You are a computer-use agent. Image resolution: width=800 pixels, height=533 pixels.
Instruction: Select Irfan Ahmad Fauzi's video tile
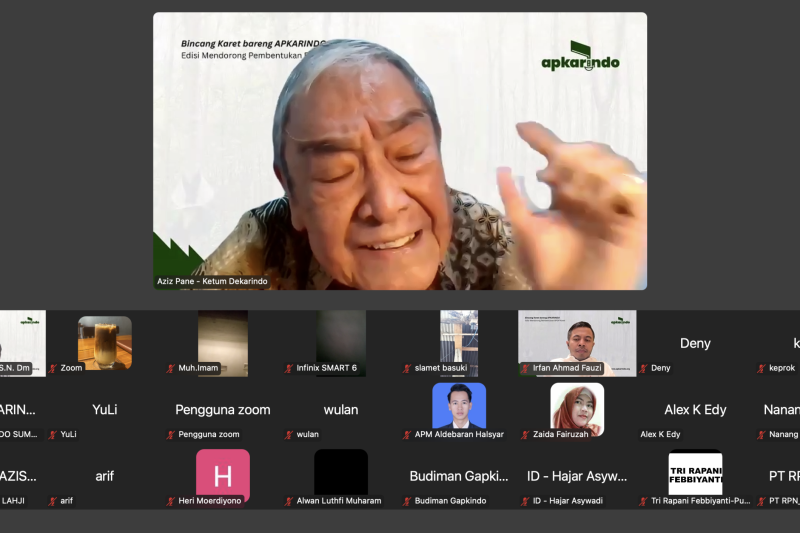click(x=577, y=343)
